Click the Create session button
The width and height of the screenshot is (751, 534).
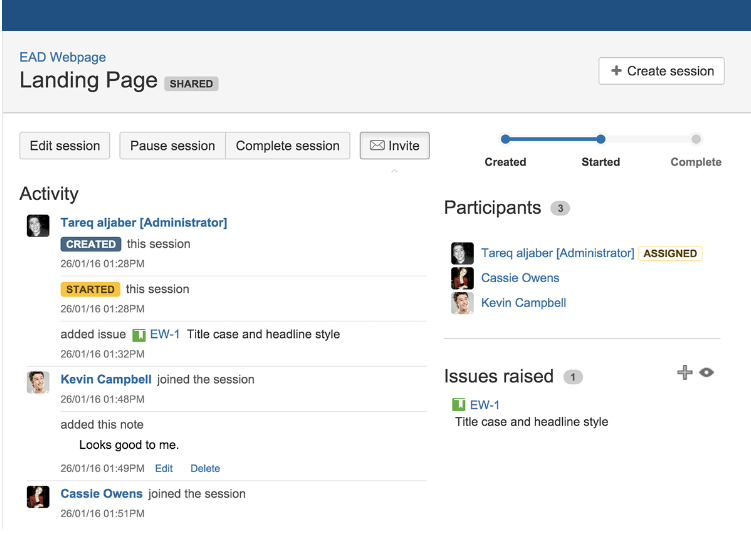[x=661, y=71]
